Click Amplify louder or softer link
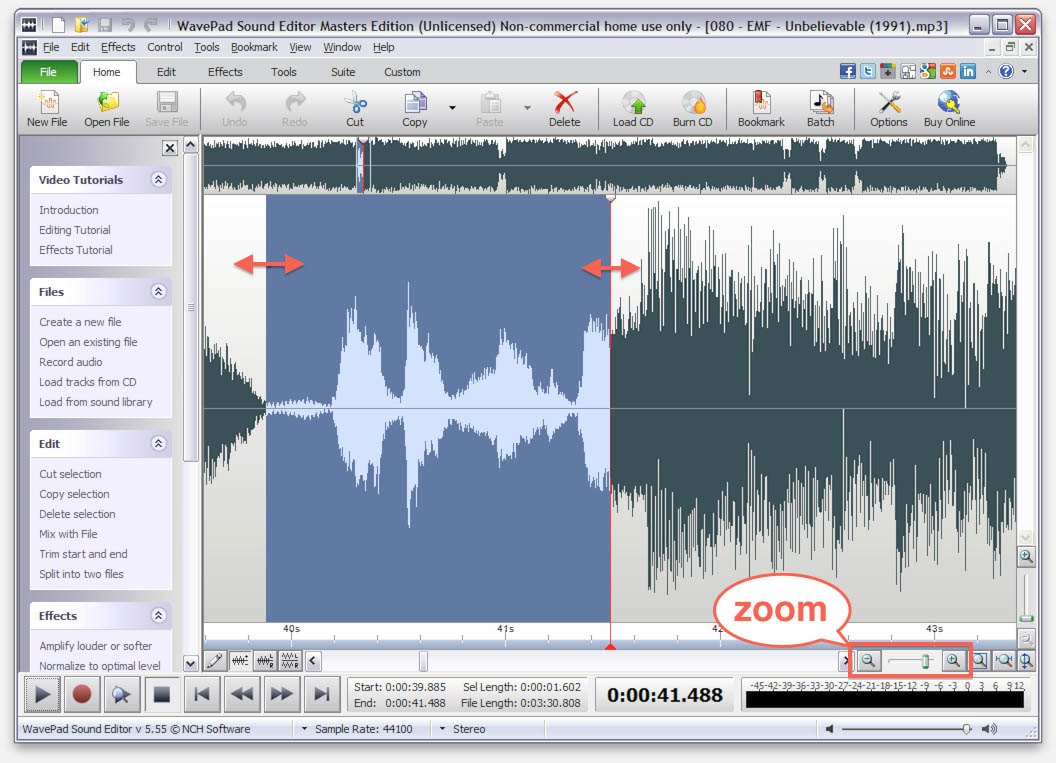Screen dimensions: 1056x763 (95, 646)
